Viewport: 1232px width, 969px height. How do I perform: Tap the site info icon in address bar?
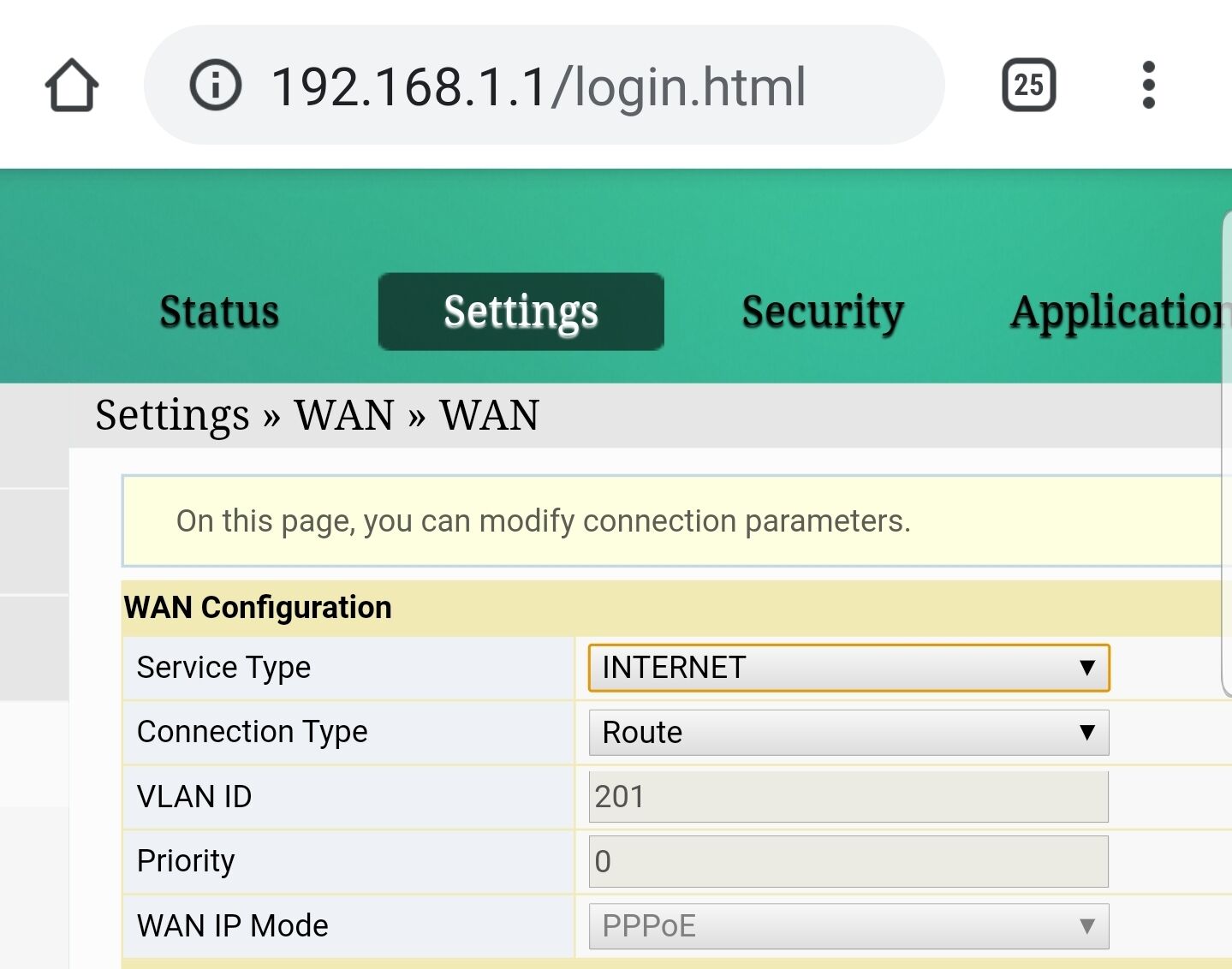coord(215,86)
